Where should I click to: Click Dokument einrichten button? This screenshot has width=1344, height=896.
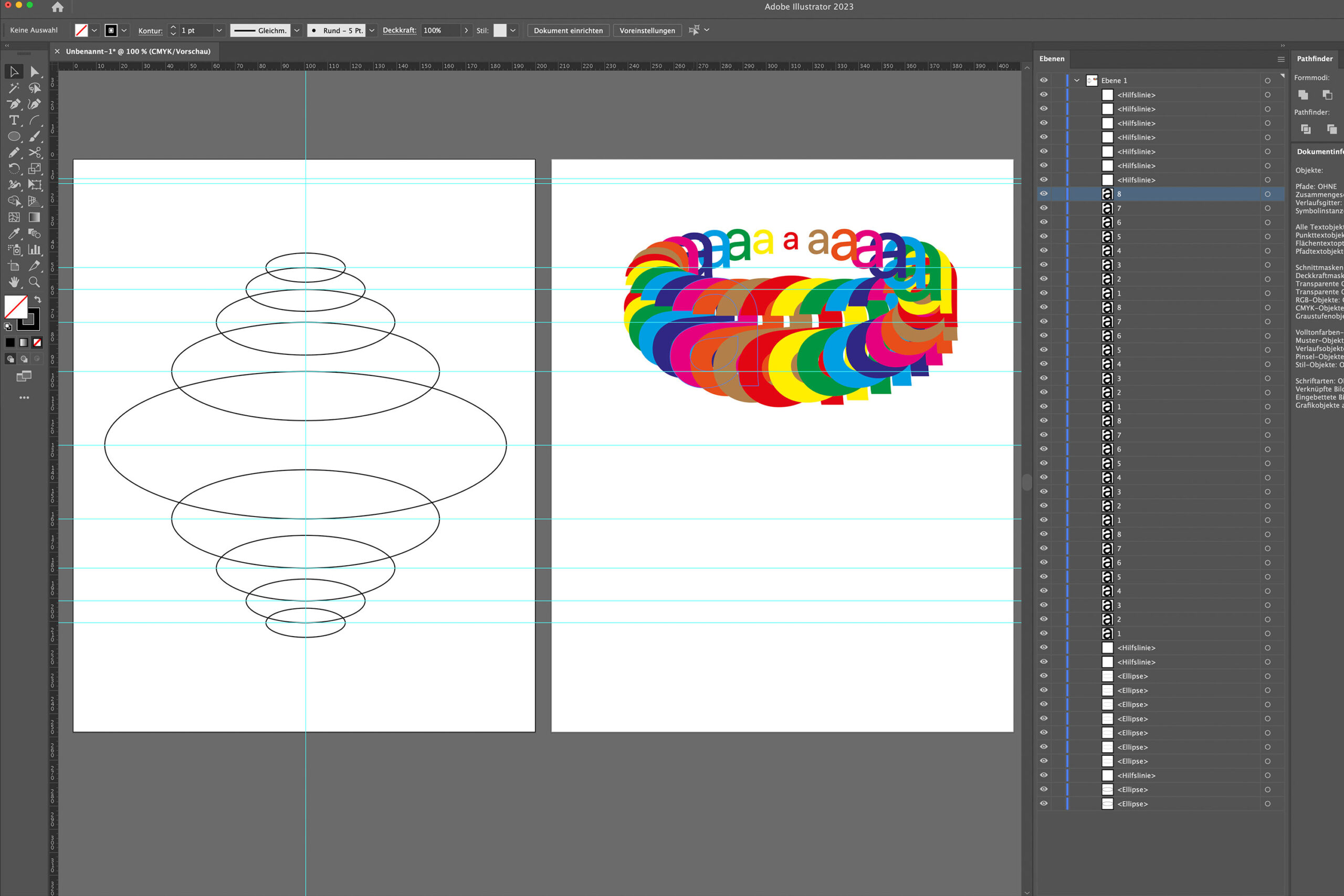[x=568, y=30]
